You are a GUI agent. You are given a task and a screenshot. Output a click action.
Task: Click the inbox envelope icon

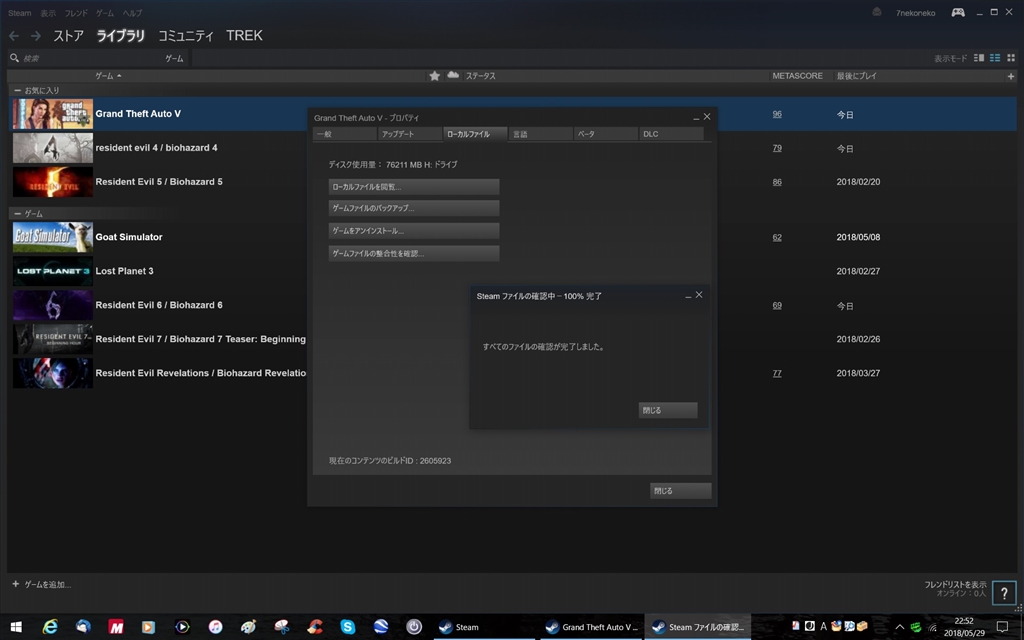point(877,12)
